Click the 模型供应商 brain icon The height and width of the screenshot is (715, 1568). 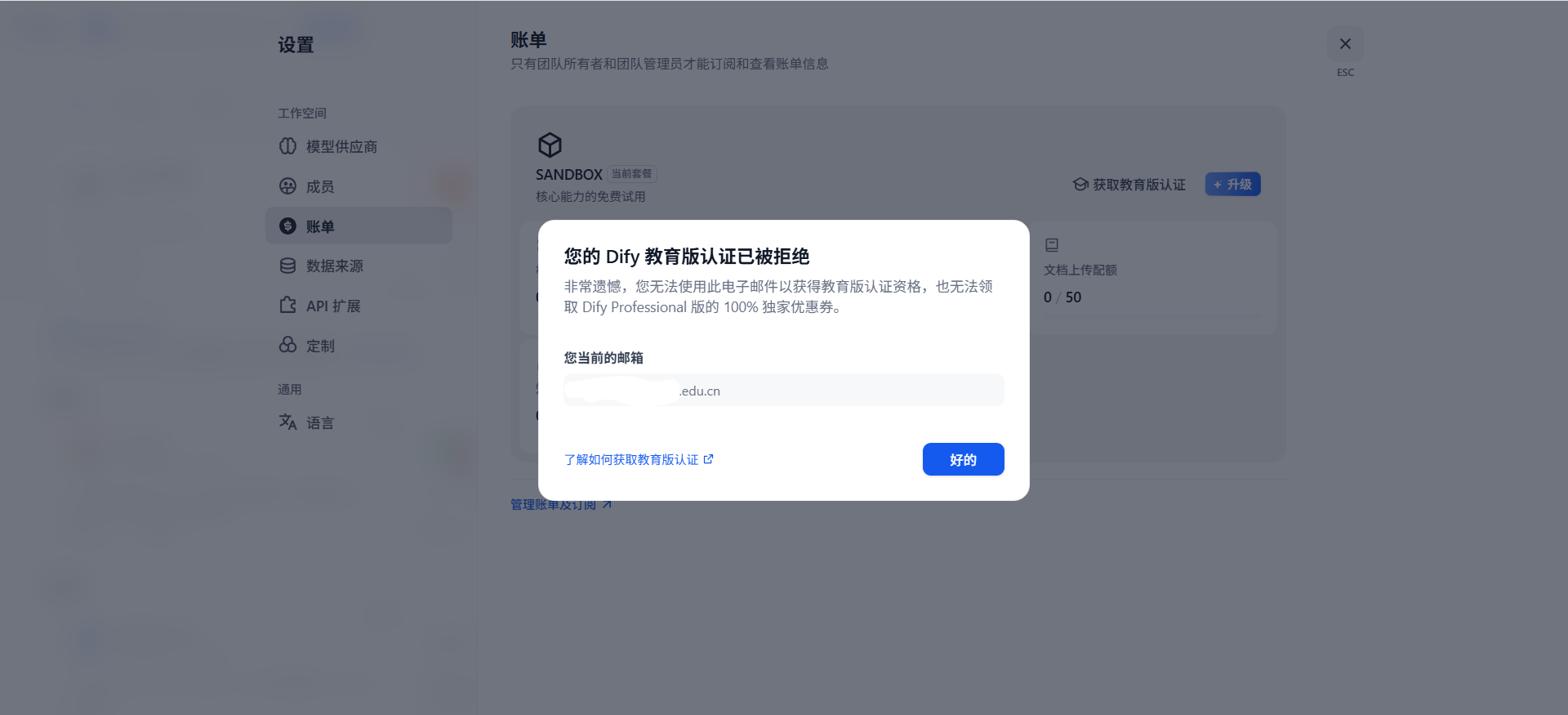tap(287, 146)
